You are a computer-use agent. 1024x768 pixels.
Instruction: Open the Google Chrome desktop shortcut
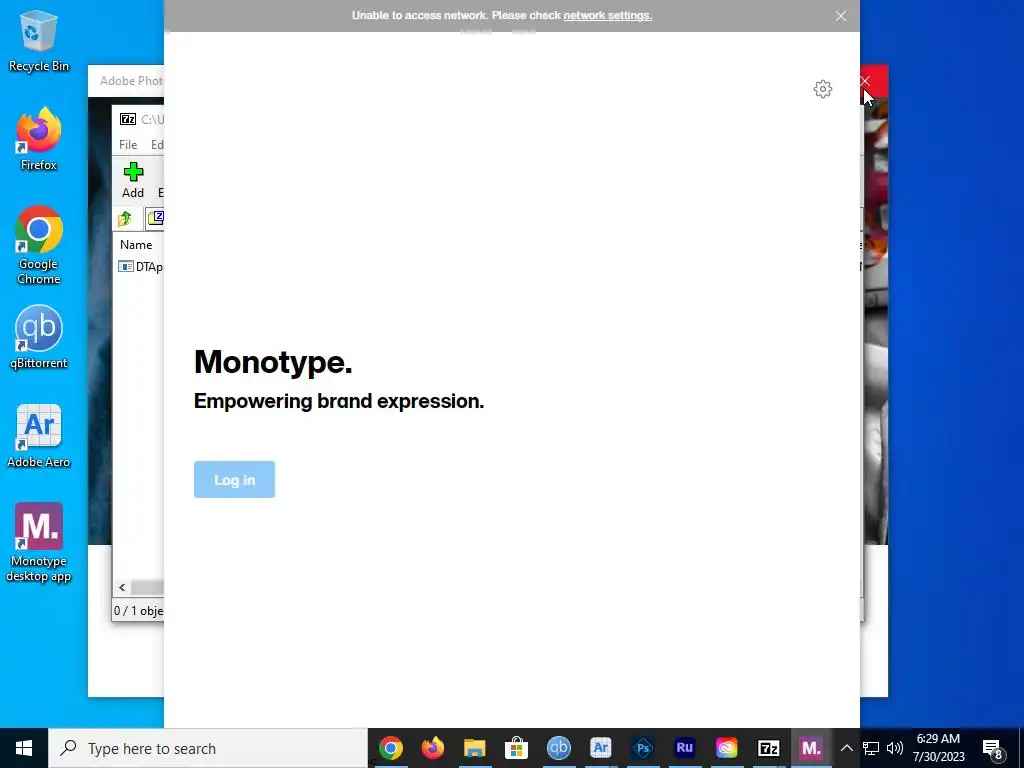(x=39, y=246)
